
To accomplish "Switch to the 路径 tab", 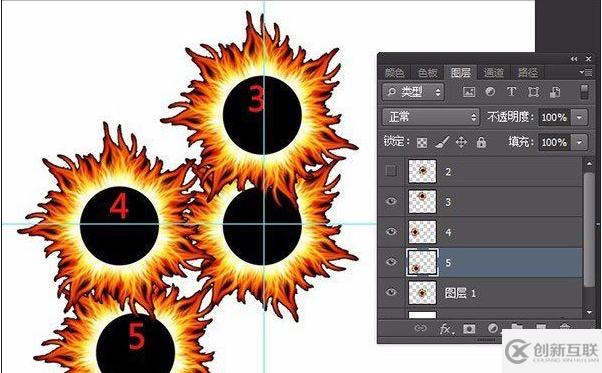I will pyautogui.click(x=528, y=72).
